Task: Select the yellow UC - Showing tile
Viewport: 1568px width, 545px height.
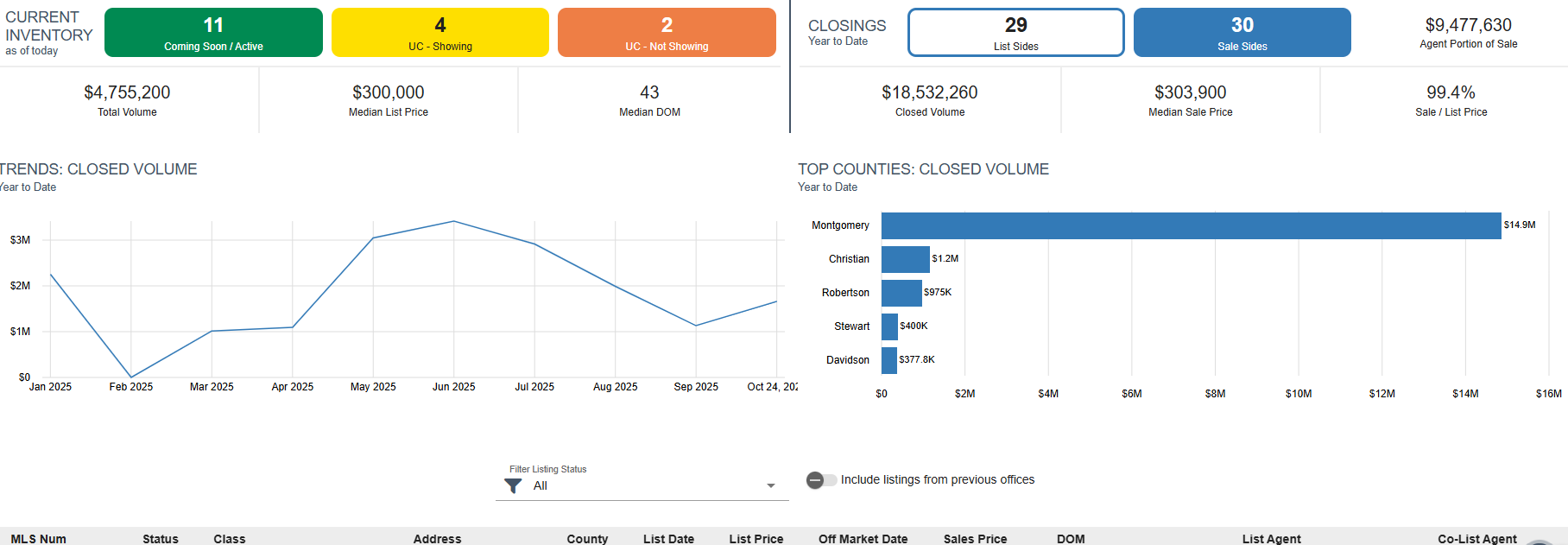Action: (439, 33)
